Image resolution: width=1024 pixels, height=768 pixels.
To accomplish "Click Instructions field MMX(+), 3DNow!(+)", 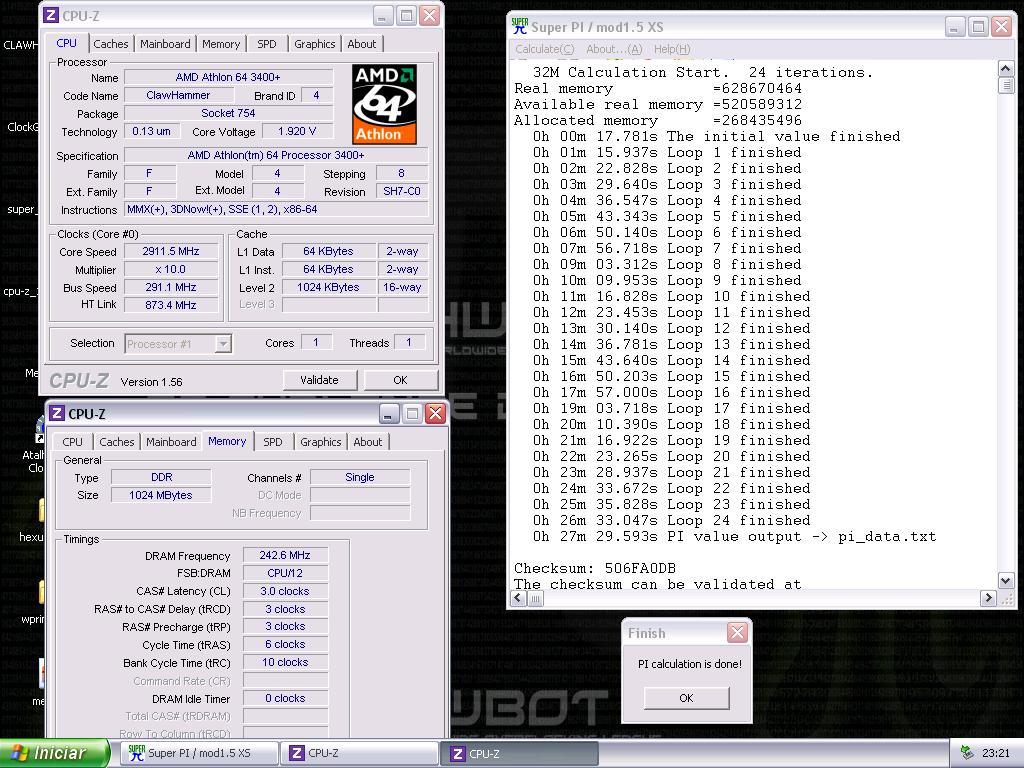I will [276, 210].
